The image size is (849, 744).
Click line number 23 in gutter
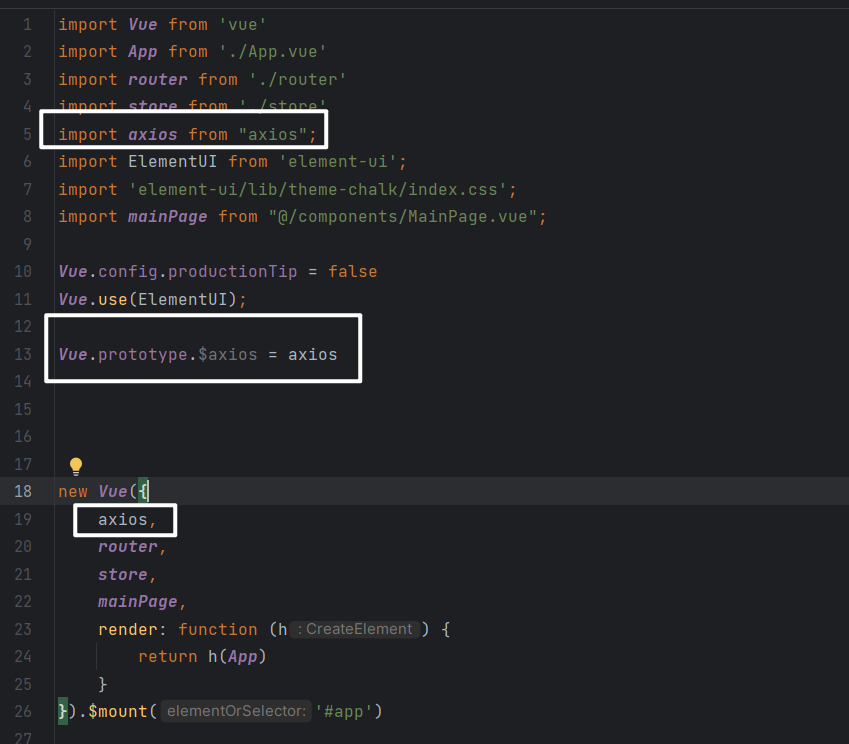click(x=23, y=629)
